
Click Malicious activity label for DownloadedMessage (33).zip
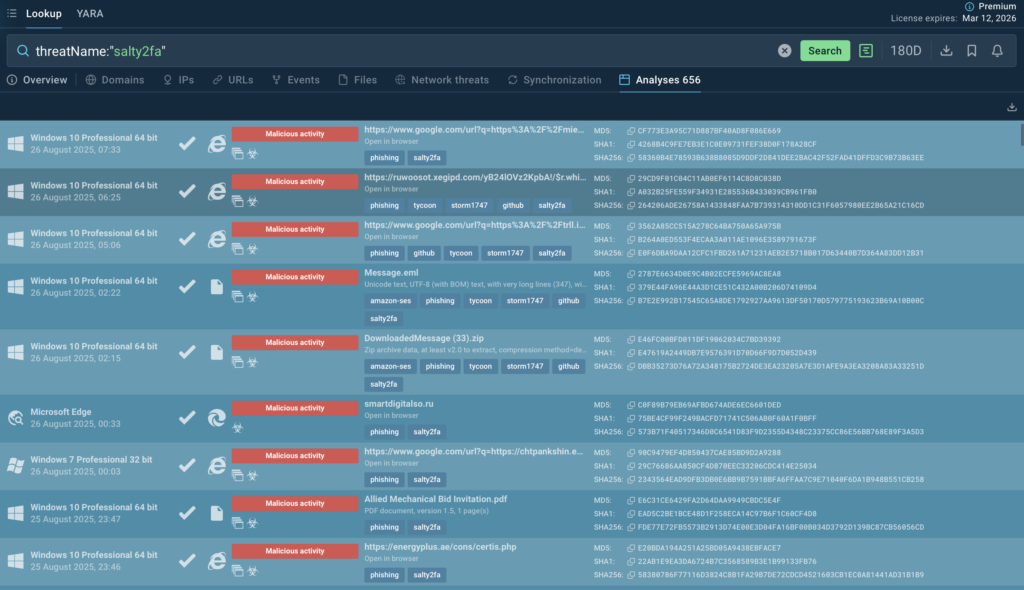click(297, 343)
